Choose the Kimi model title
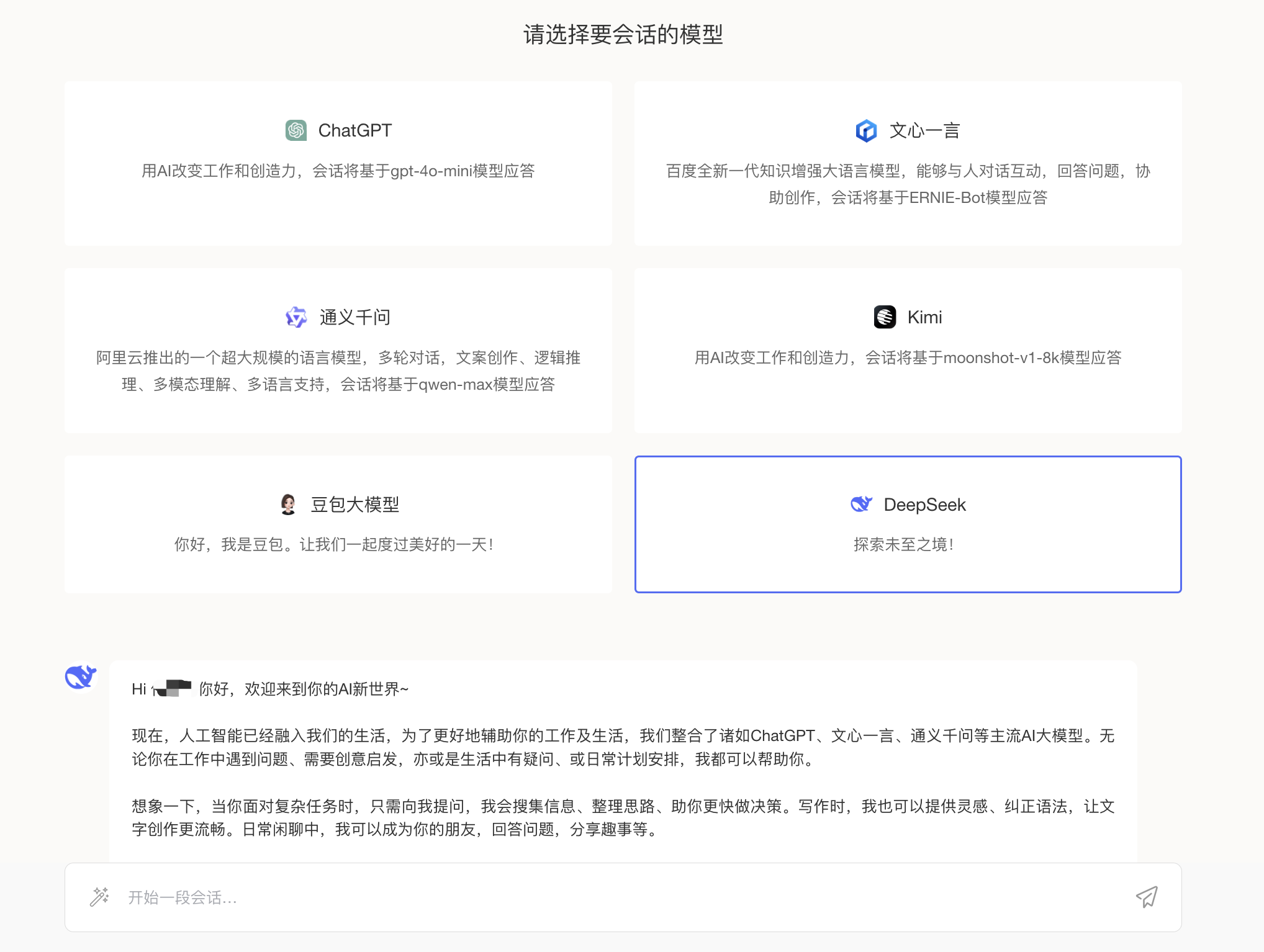This screenshot has width=1264, height=952. coord(924,317)
